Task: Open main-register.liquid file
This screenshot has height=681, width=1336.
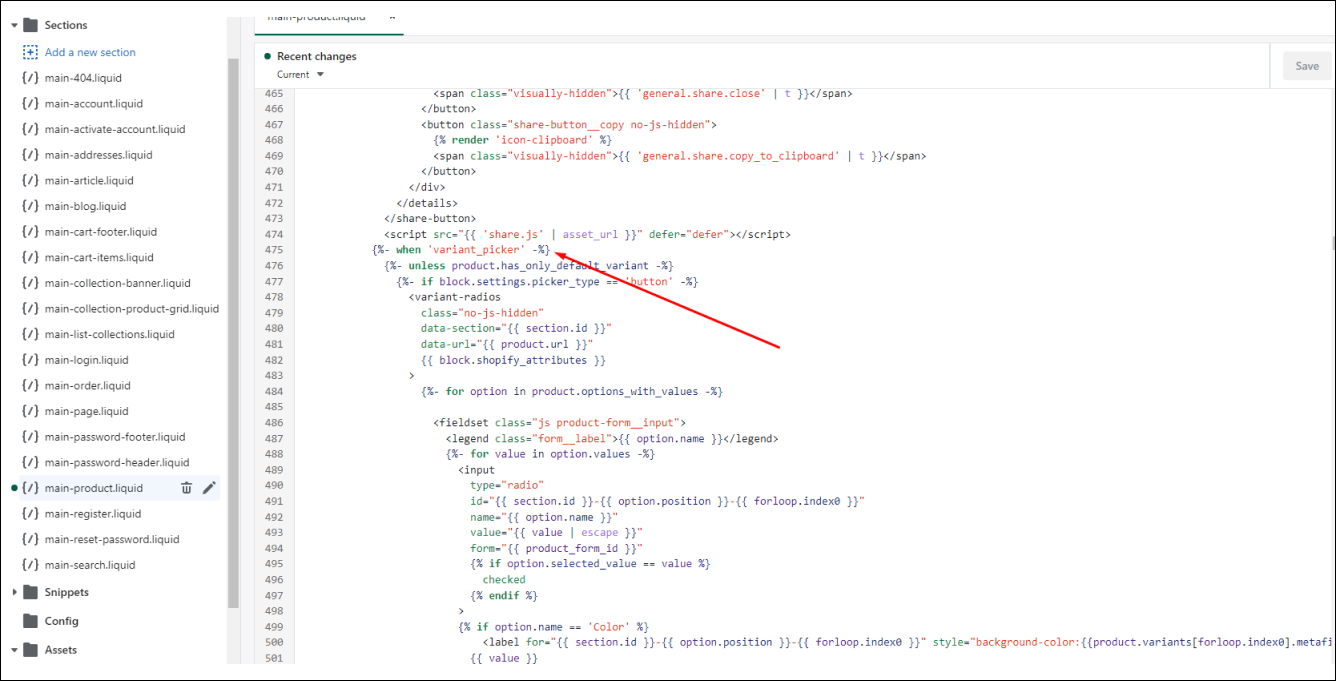Action: pos(94,514)
